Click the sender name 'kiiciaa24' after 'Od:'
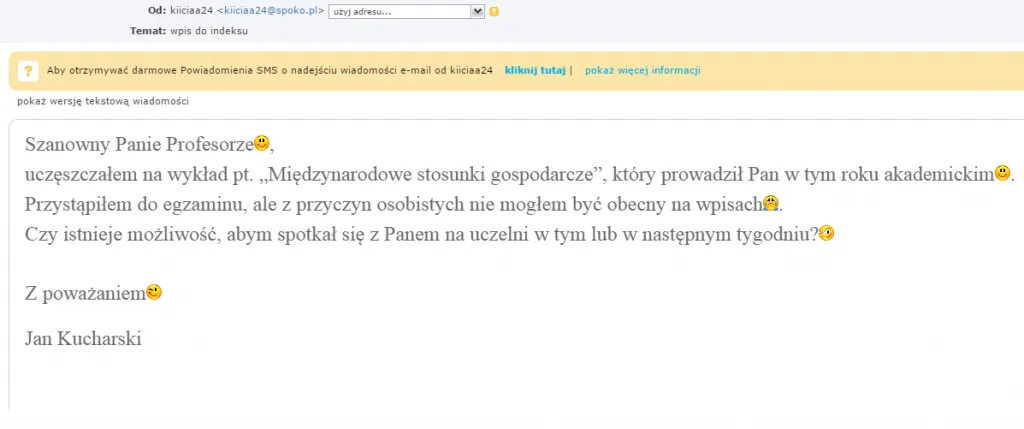 (191, 11)
